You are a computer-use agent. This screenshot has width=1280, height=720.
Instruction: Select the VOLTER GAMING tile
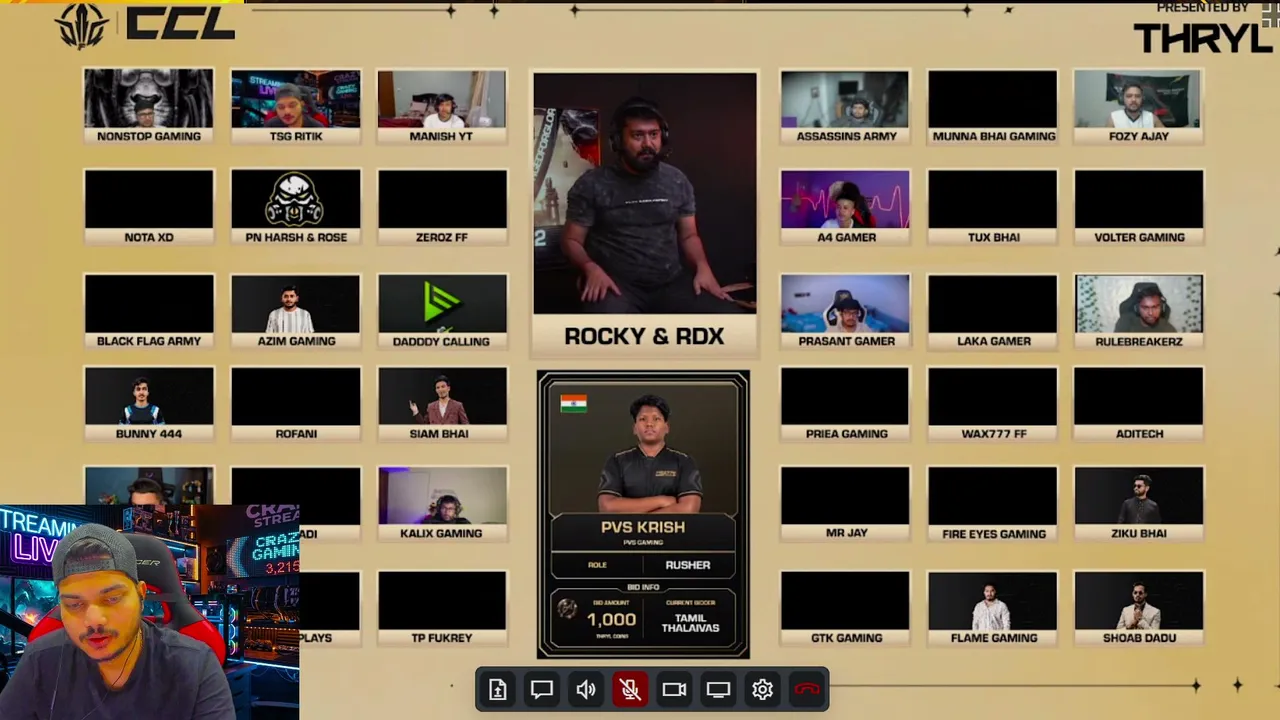coord(1139,207)
